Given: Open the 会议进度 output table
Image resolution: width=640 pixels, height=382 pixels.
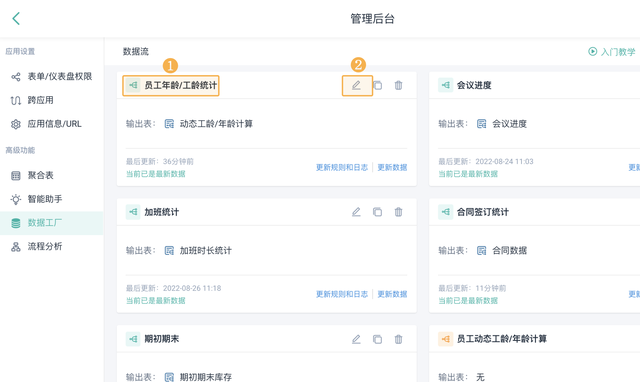Looking at the screenshot, I should [x=509, y=124].
